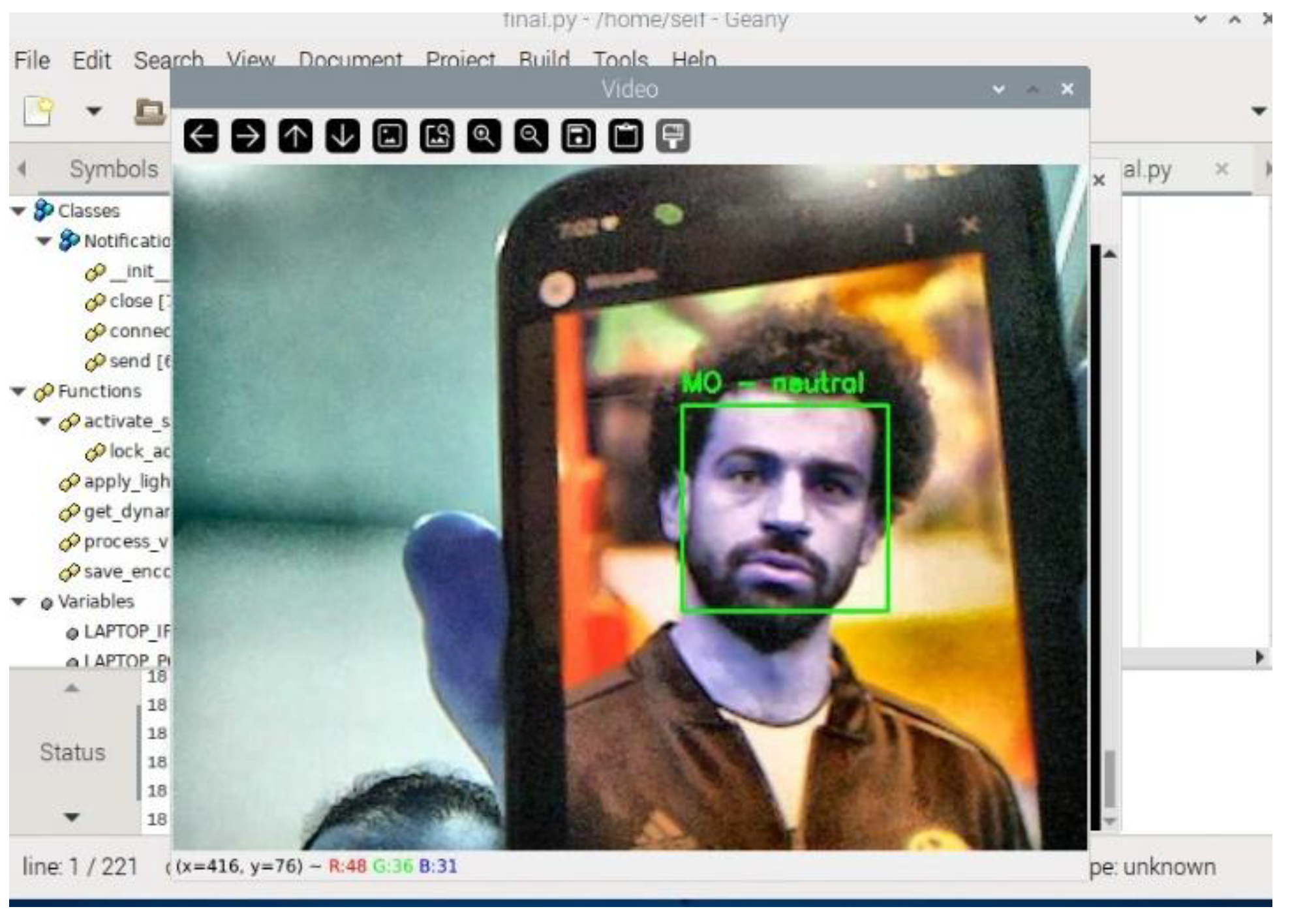Open the Edit menu
The width and height of the screenshot is (1290, 924).
click(91, 61)
